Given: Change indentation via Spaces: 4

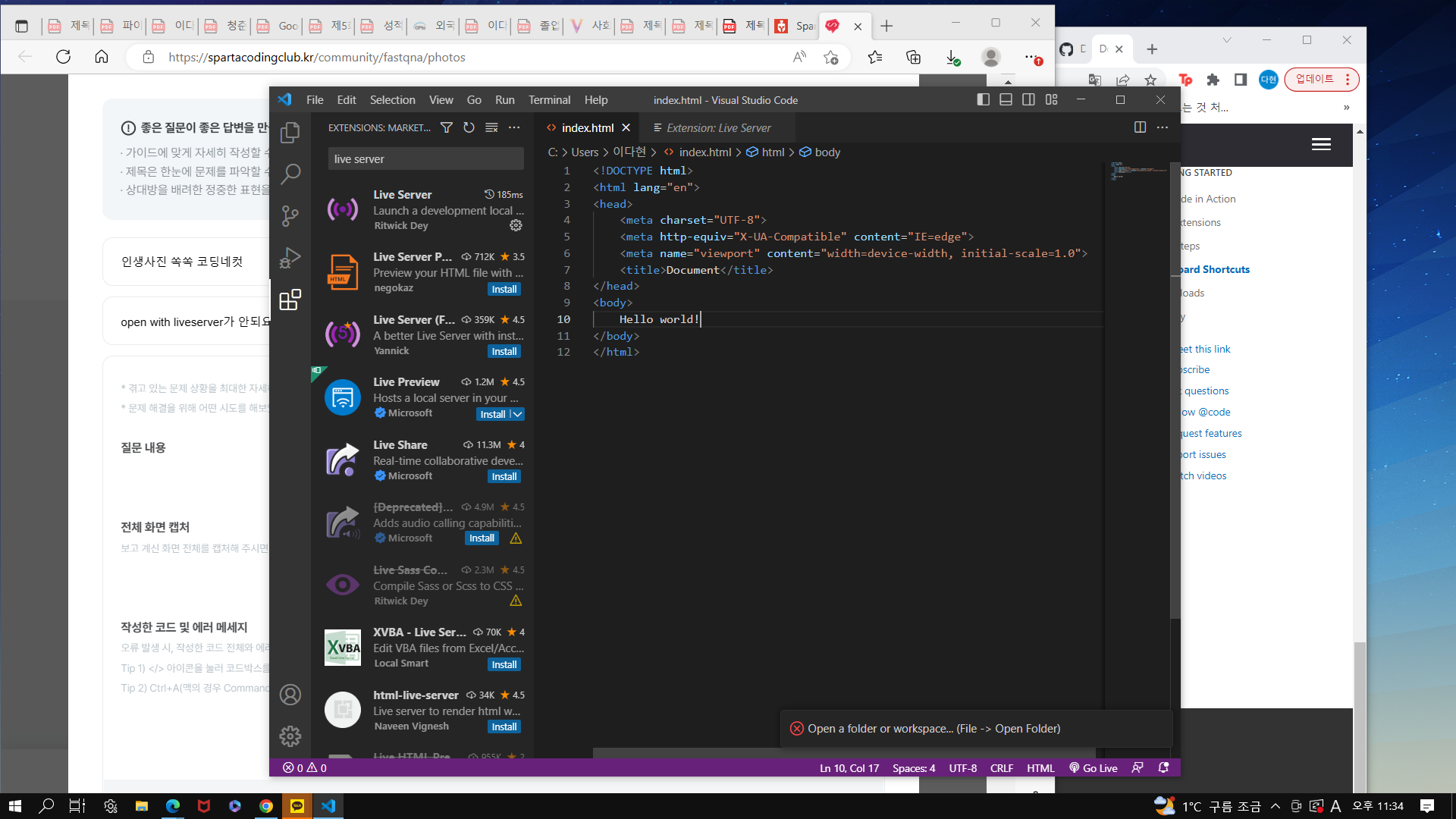Looking at the screenshot, I should [914, 767].
